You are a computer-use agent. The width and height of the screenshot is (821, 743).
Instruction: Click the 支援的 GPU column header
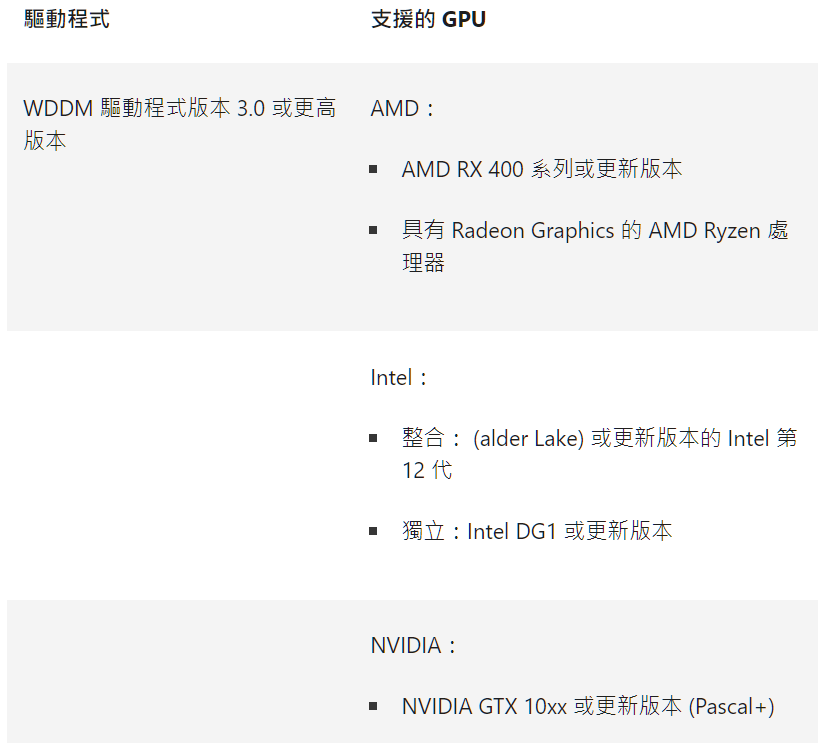coord(428,19)
